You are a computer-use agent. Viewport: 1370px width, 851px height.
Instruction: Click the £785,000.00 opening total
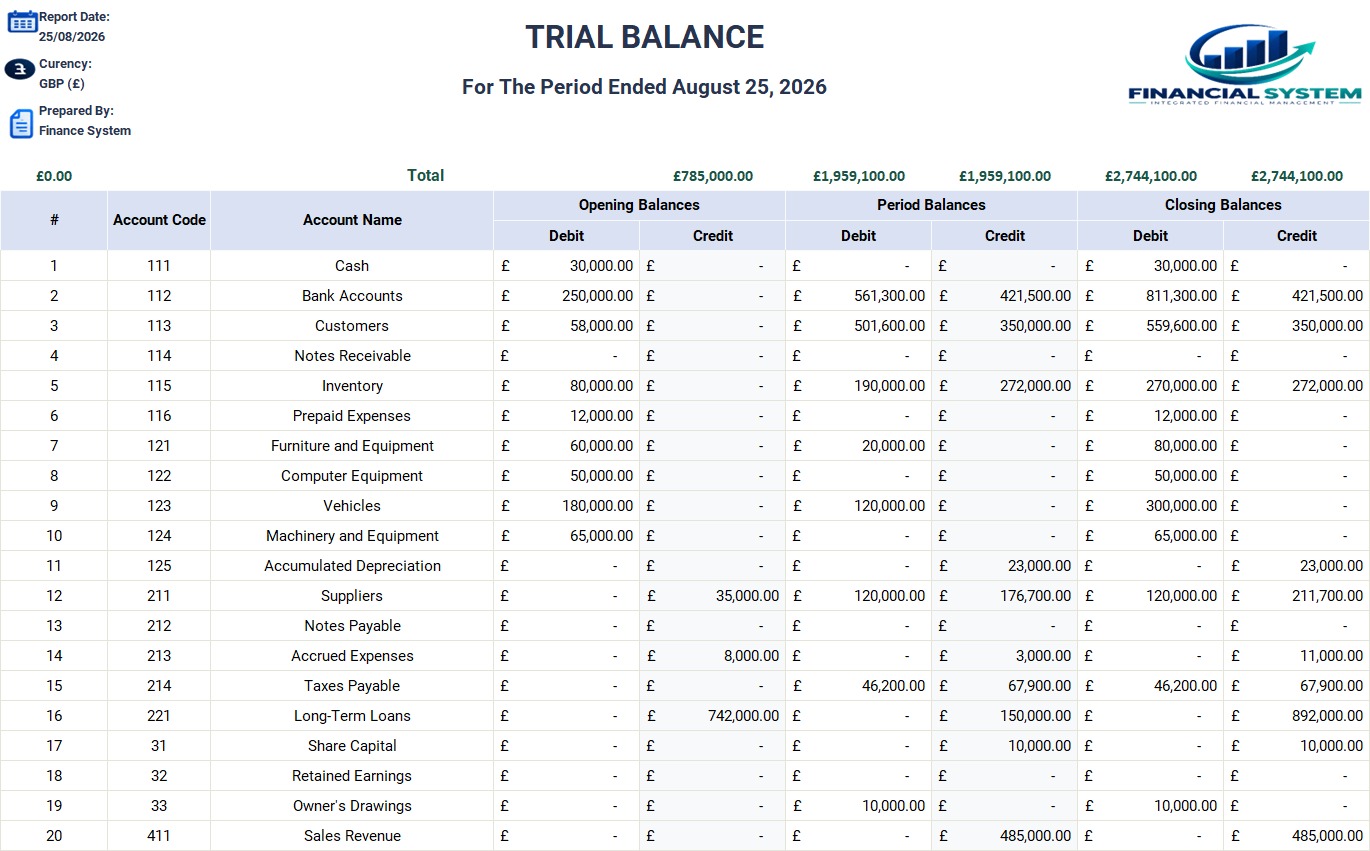pyautogui.click(x=713, y=176)
